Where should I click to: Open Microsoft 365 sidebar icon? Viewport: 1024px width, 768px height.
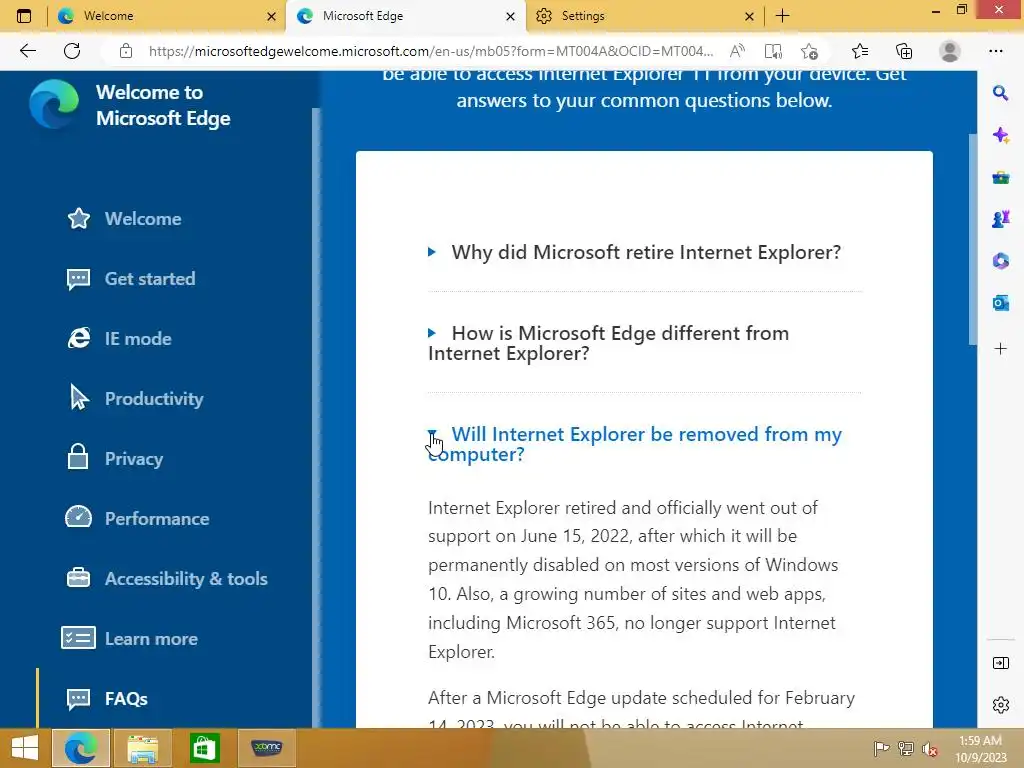click(1000, 261)
